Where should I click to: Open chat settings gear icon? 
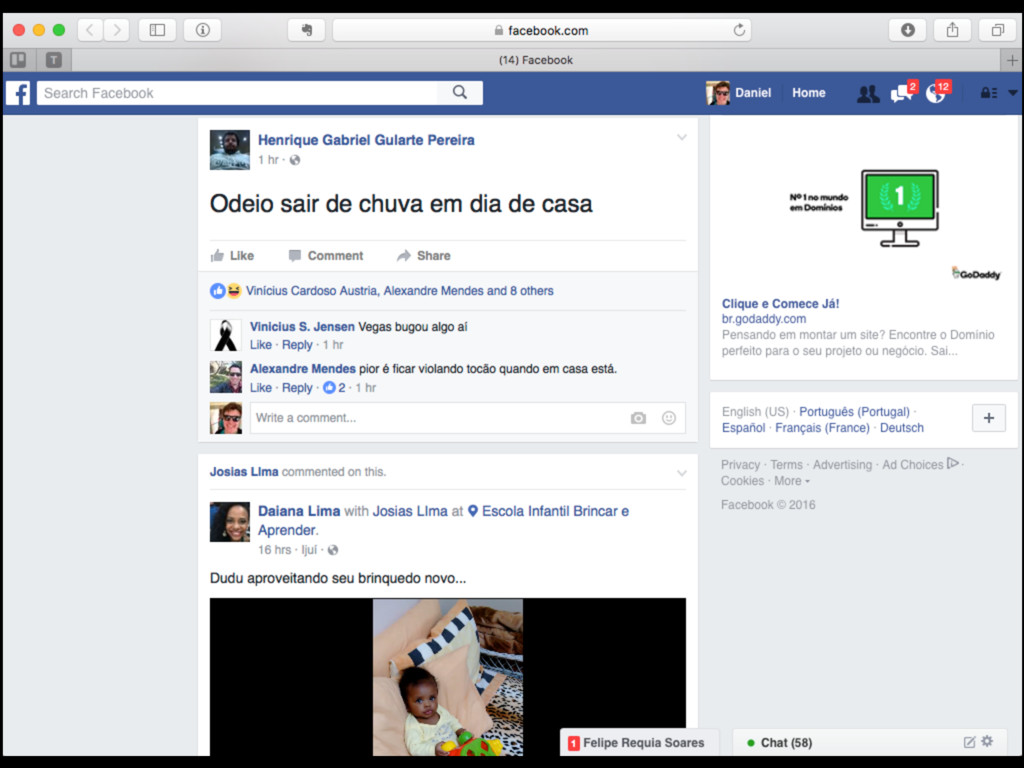click(x=987, y=741)
